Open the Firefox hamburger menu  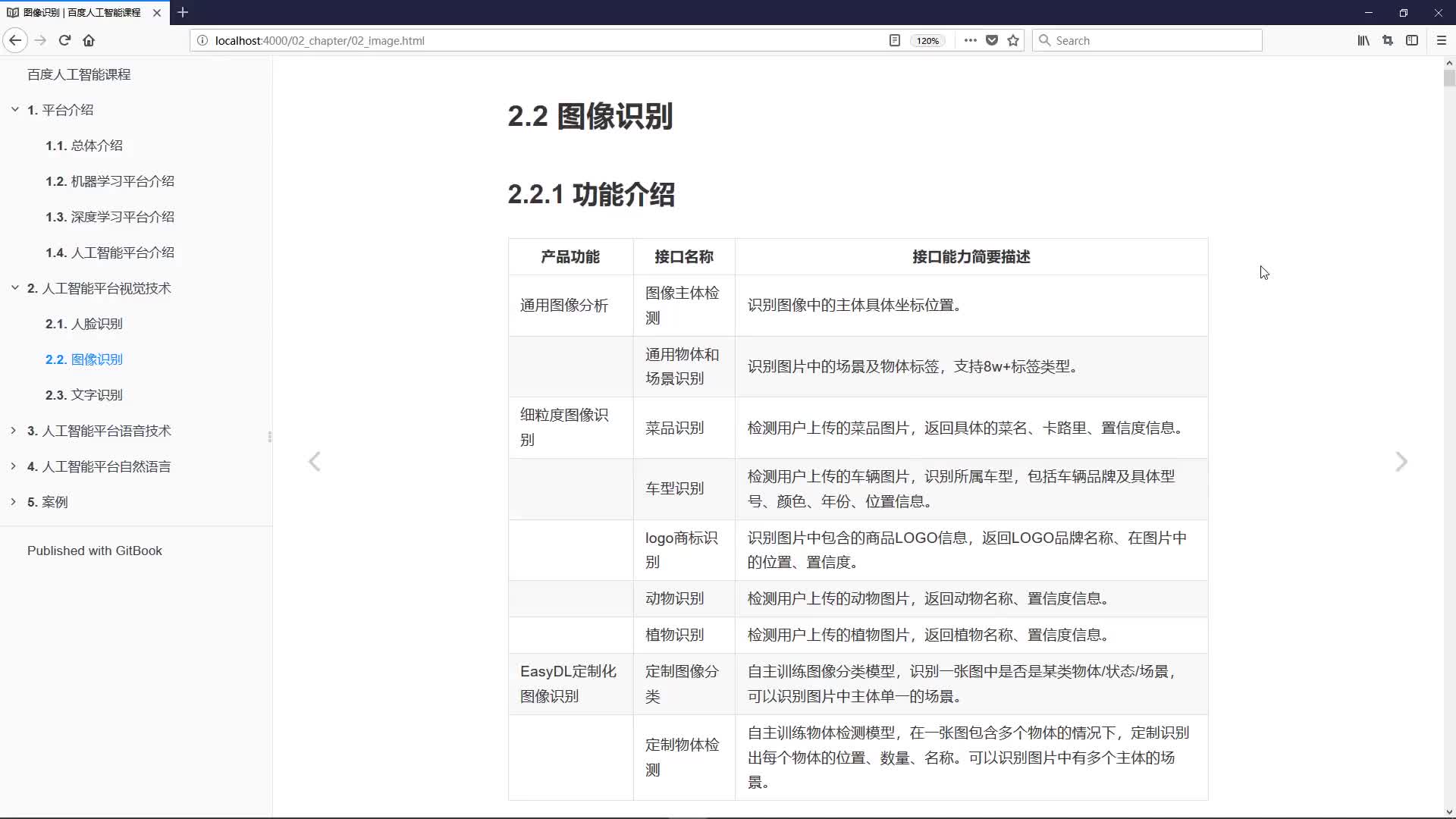pyautogui.click(x=1442, y=40)
